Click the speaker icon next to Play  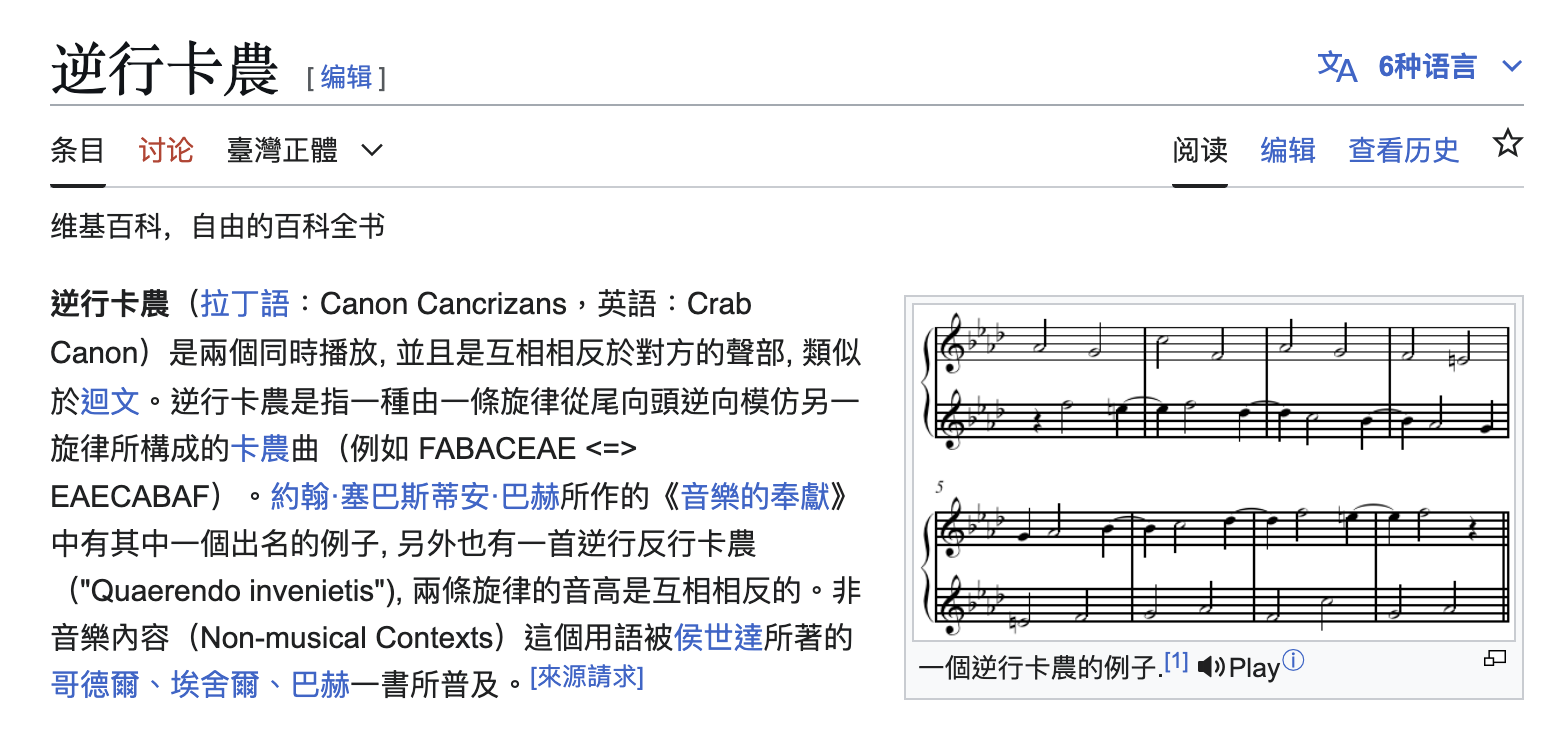[1212, 667]
